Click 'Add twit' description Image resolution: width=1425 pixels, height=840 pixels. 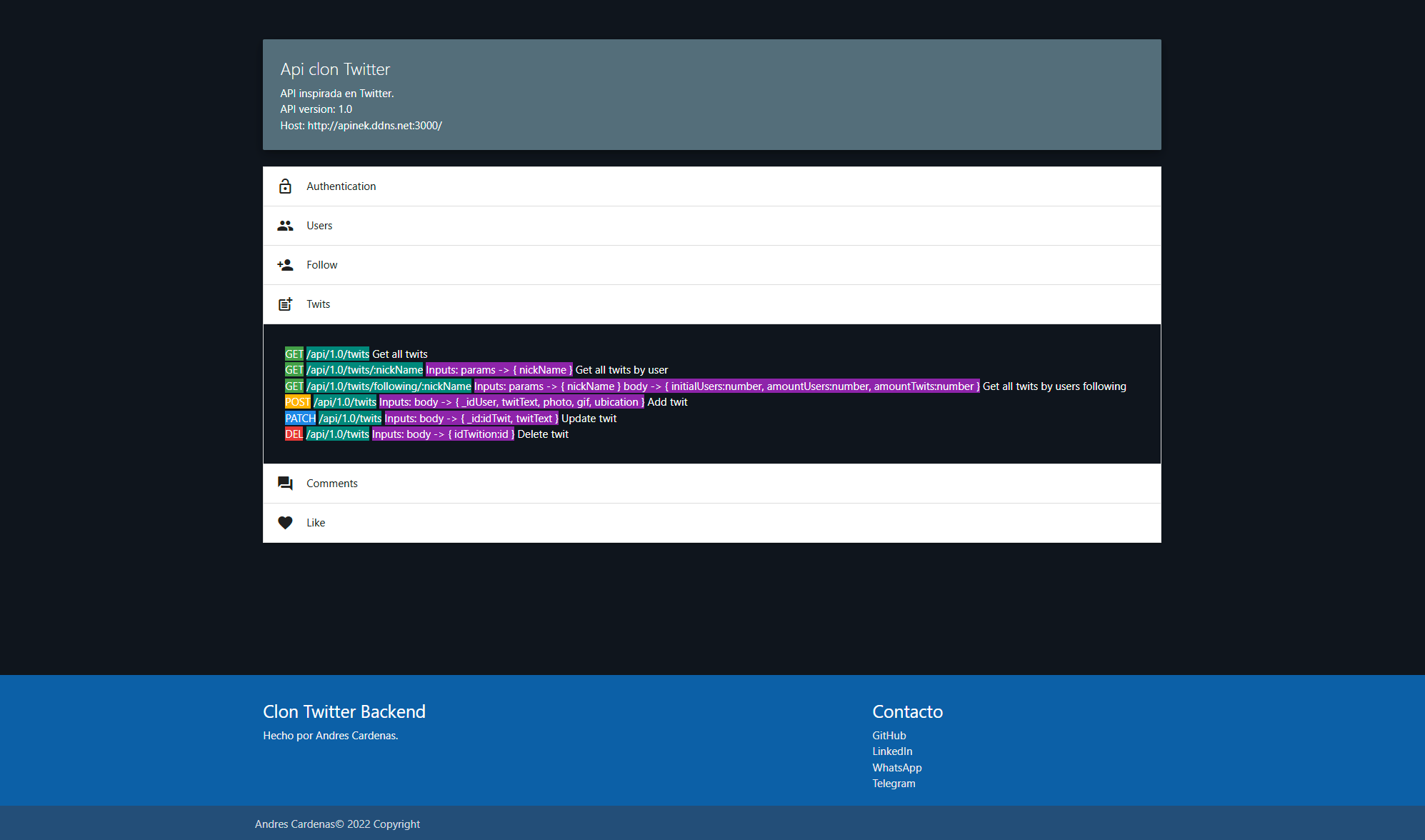pos(667,402)
